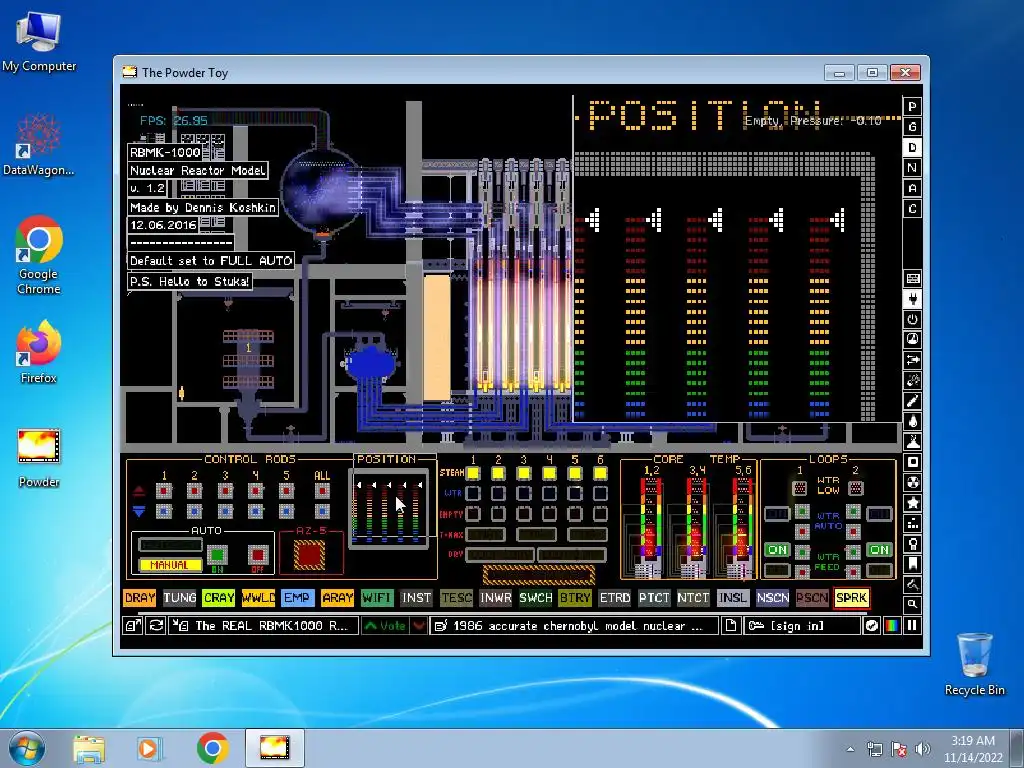
Task: Open the Tools lightbulb icon menu
Action: coord(912,543)
